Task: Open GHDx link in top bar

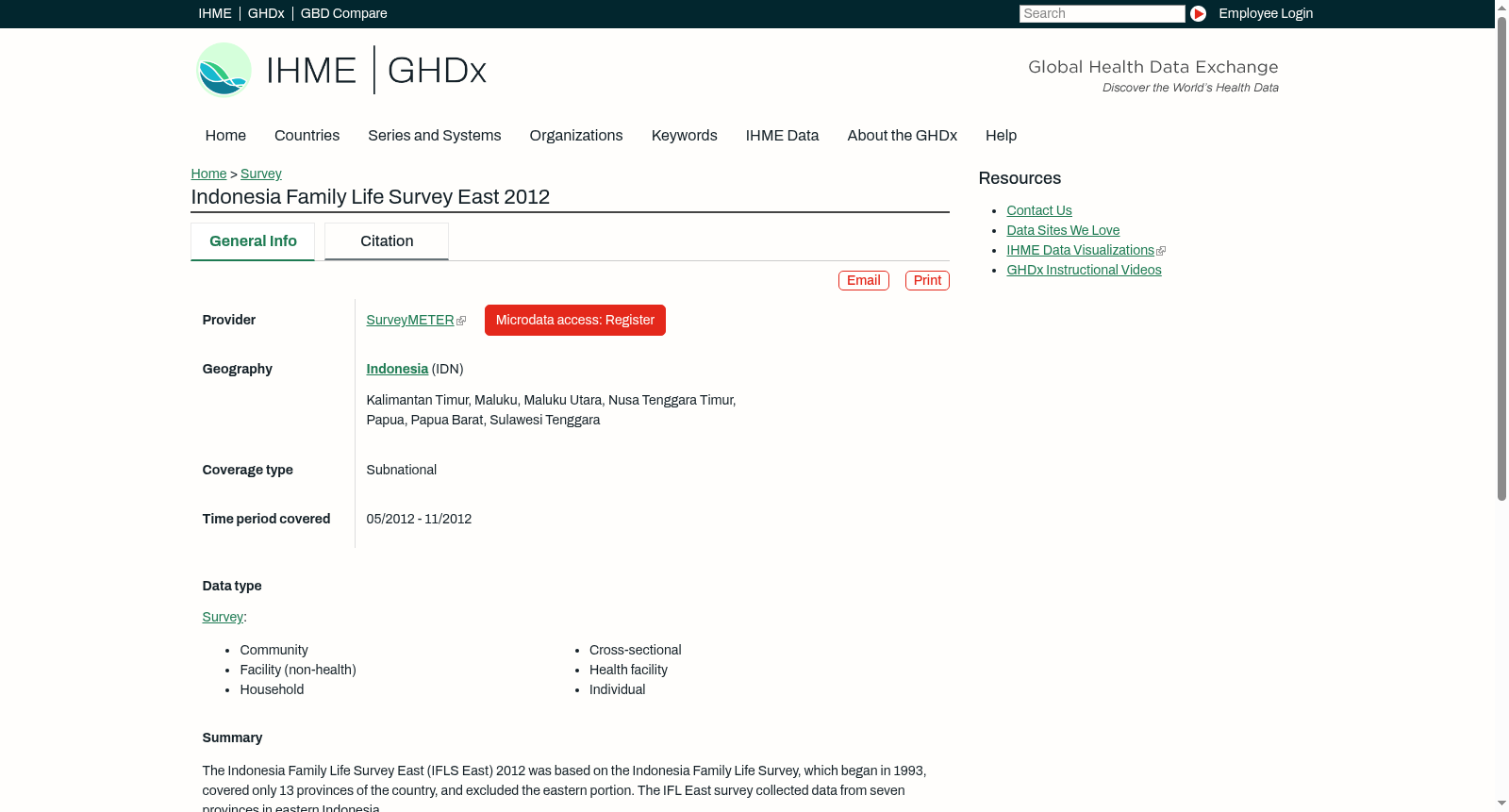Action: click(x=266, y=13)
